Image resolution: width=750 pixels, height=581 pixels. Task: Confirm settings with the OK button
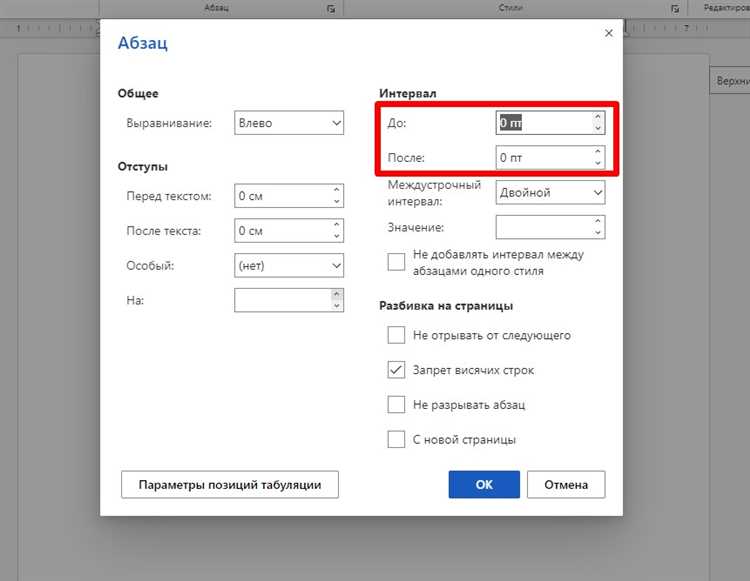pyautogui.click(x=484, y=484)
